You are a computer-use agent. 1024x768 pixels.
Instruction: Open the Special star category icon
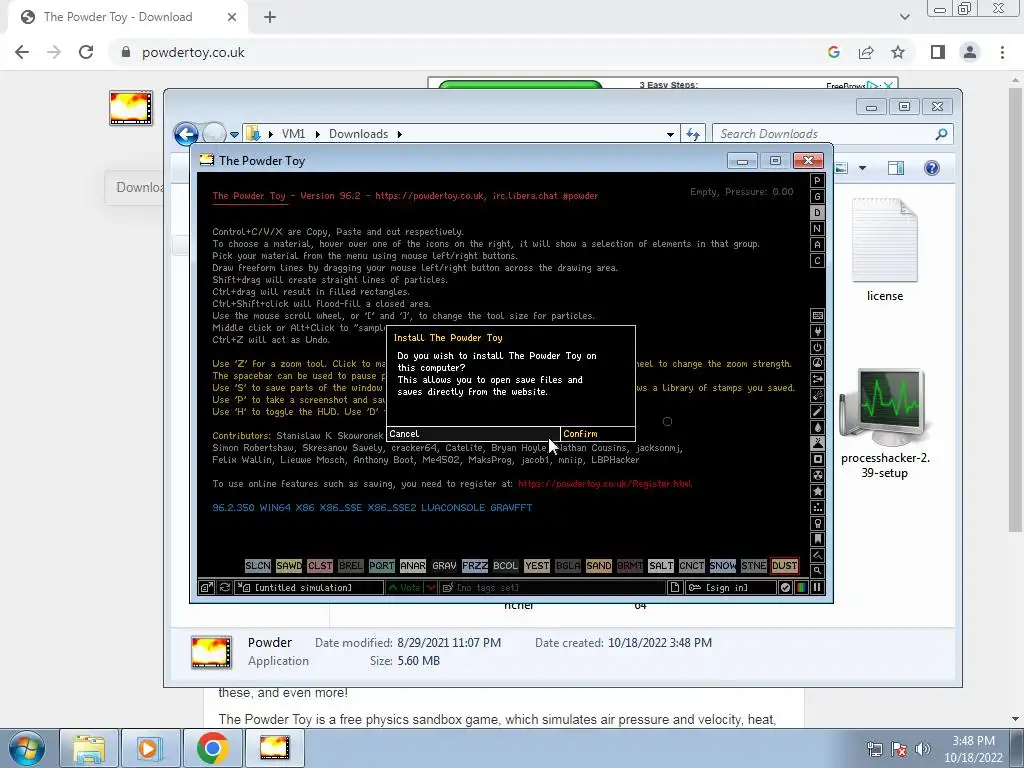click(817, 491)
